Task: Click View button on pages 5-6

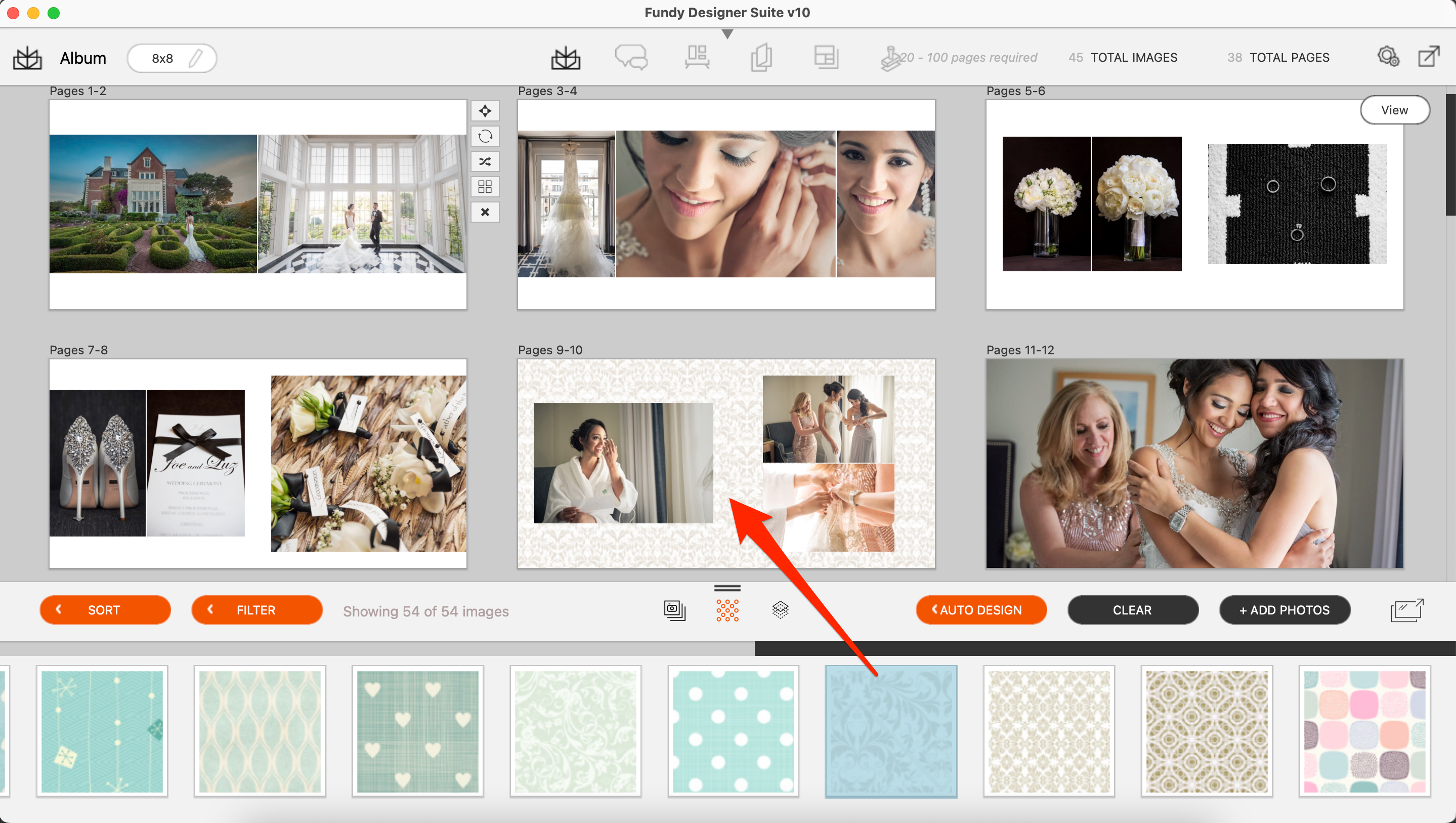Action: [x=1393, y=109]
